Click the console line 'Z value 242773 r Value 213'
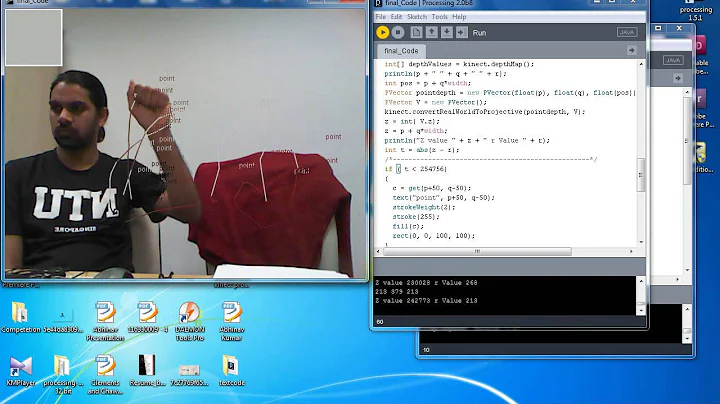This screenshot has height=404, width=720. (426, 301)
